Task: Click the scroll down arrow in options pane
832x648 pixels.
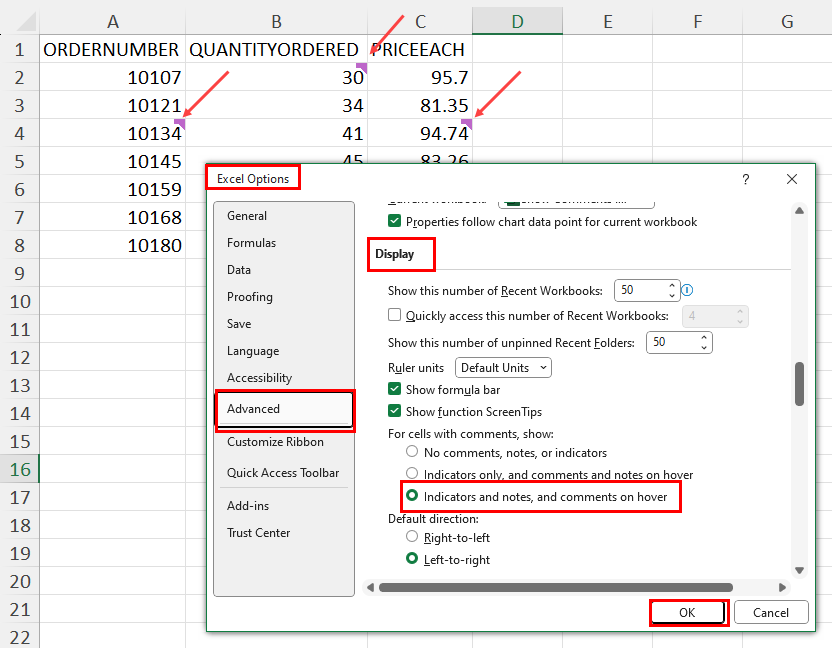Action: pos(800,571)
